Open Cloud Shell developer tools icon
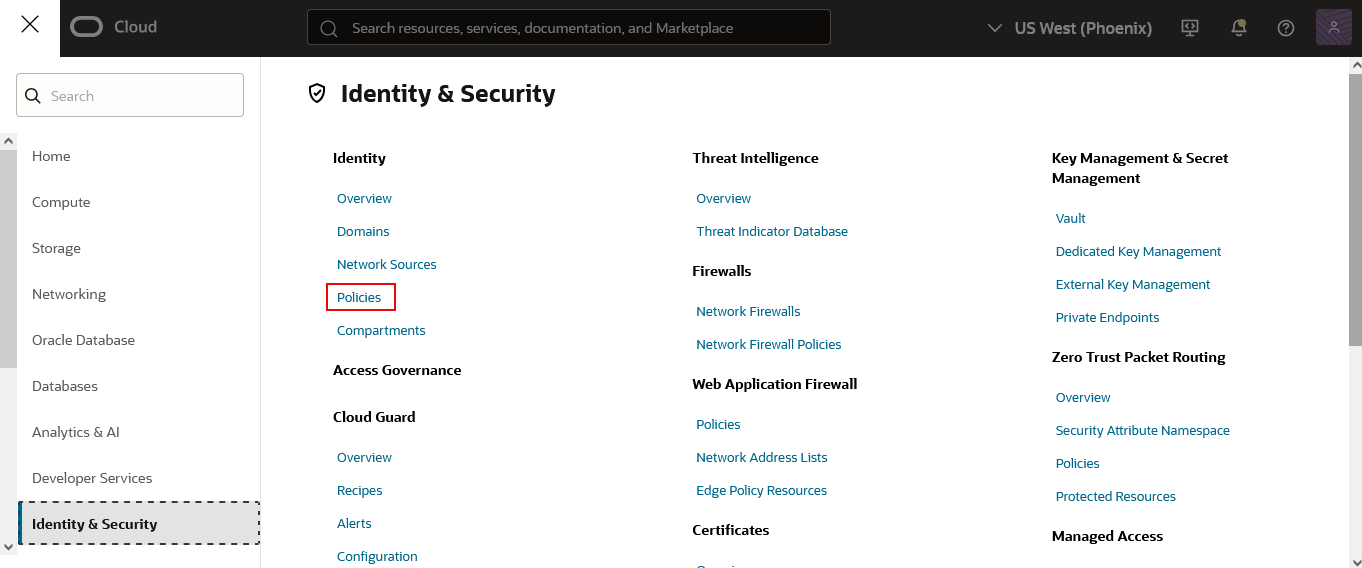 click(1190, 28)
